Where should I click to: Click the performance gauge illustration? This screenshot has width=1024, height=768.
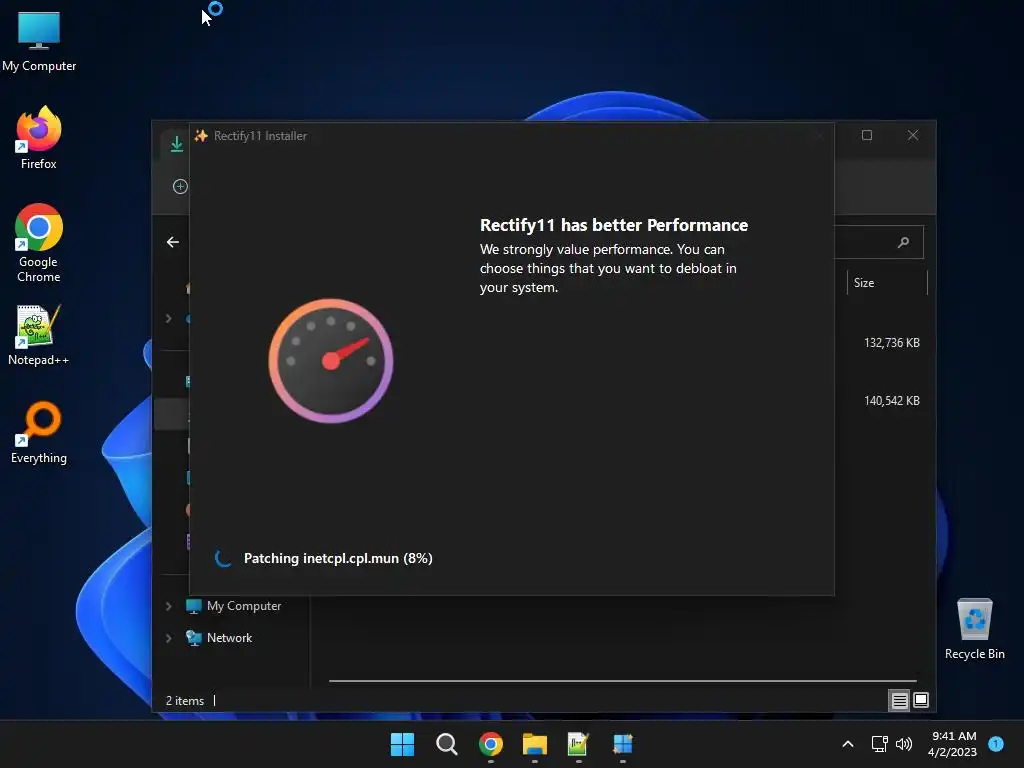(x=331, y=360)
